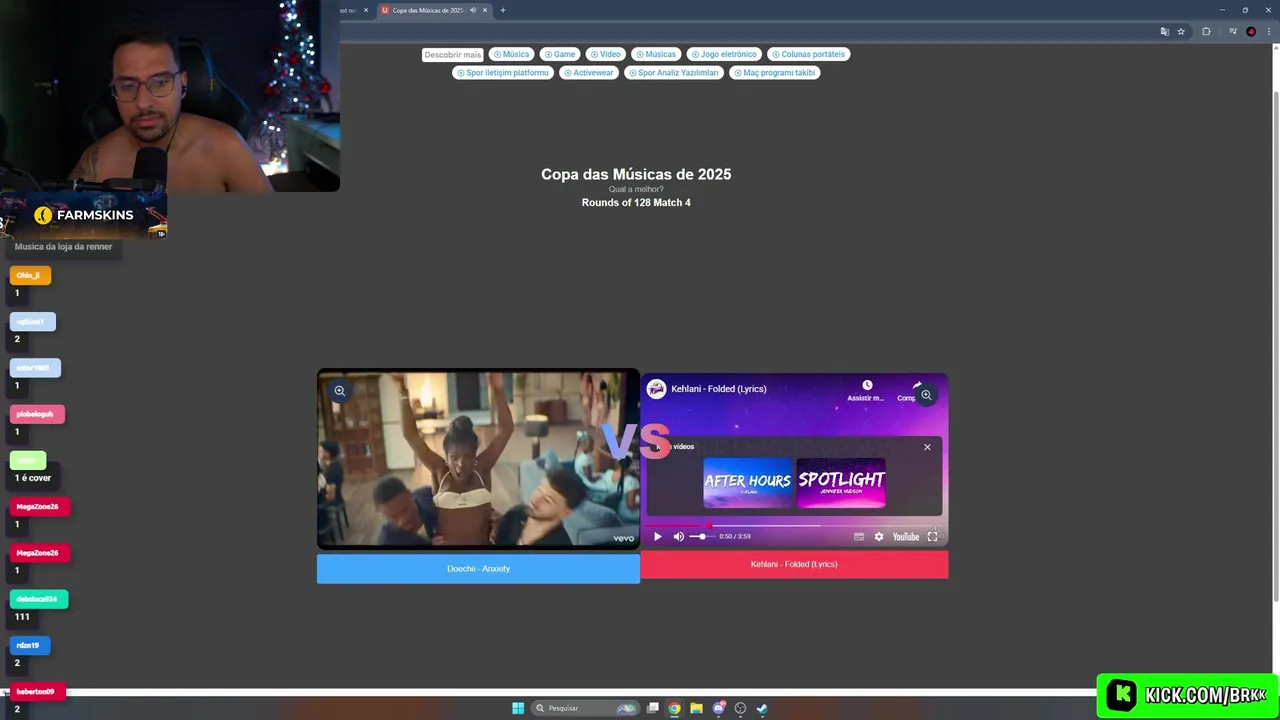Open video on YouTube via logo
The height and width of the screenshot is (720, 1280).
click(x=905, y=537)
